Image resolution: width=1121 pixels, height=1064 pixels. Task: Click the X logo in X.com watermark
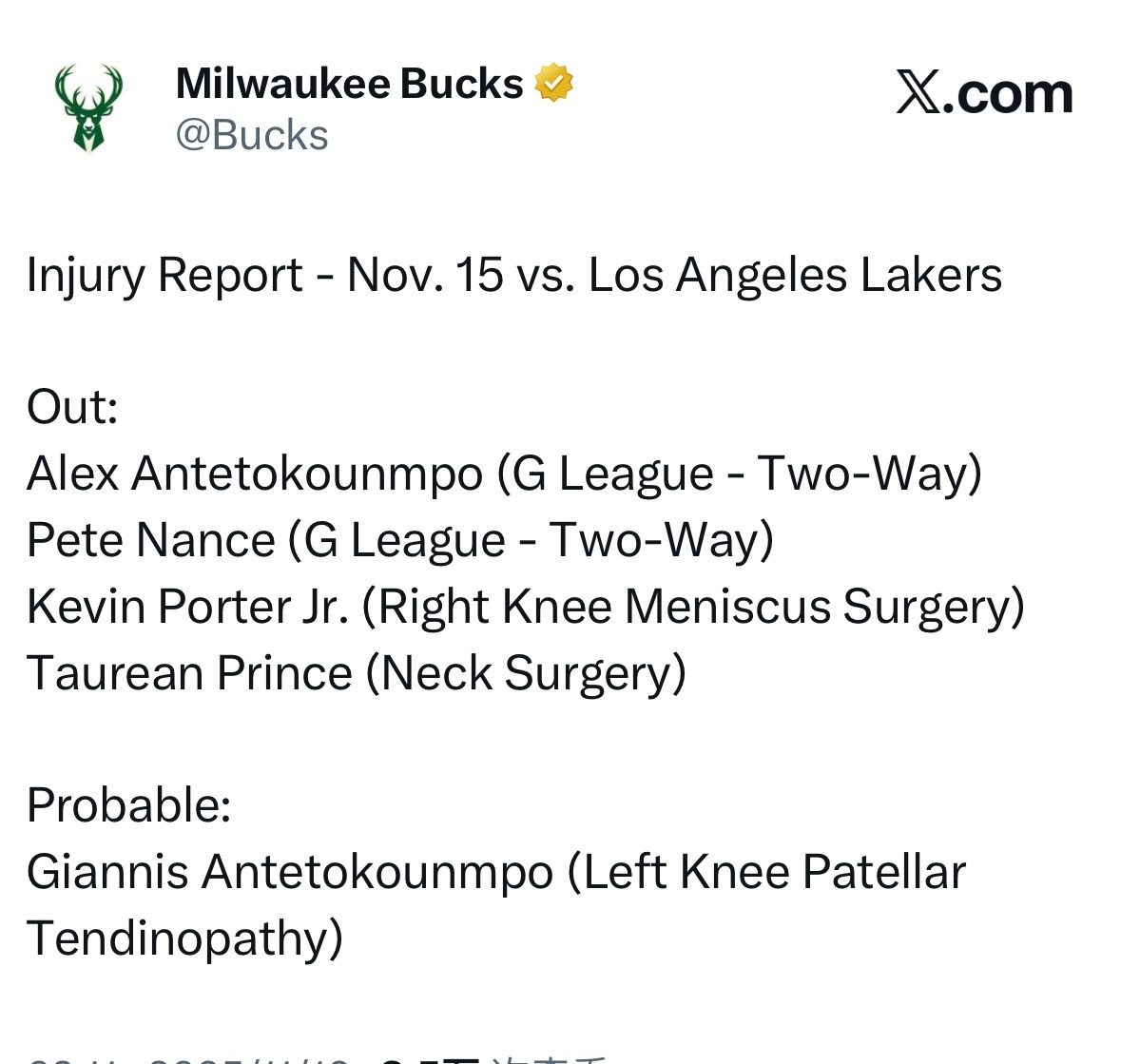pyautogui.click(x=918, y=94)
